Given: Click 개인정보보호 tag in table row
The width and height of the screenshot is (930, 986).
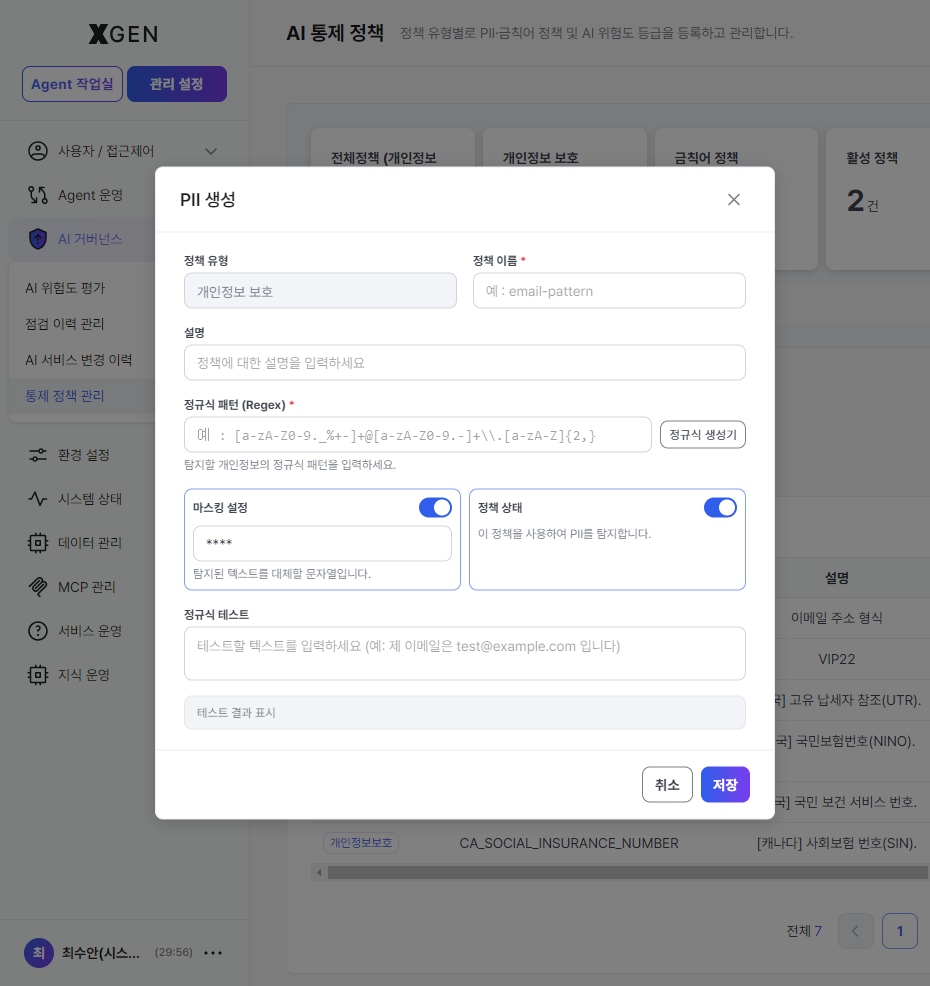Looking at the screenshot, I should tap(361, 843).
